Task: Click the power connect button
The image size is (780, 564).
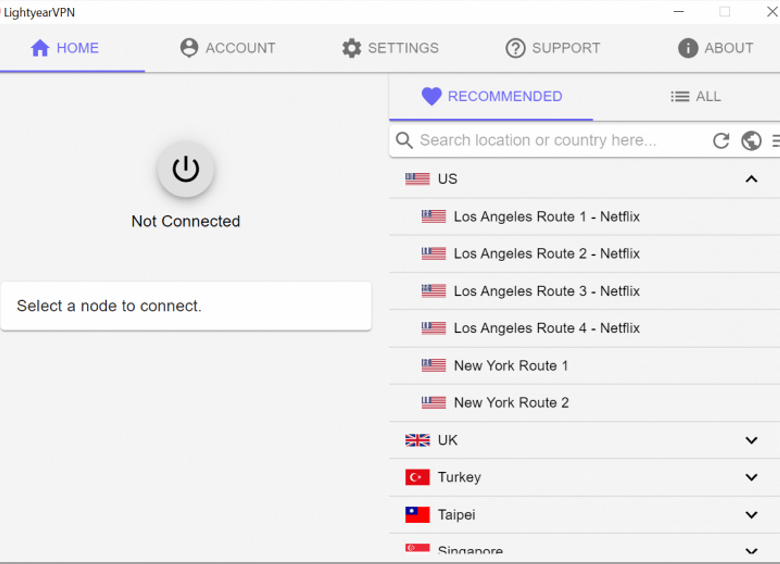Action: tap(186, 170)
